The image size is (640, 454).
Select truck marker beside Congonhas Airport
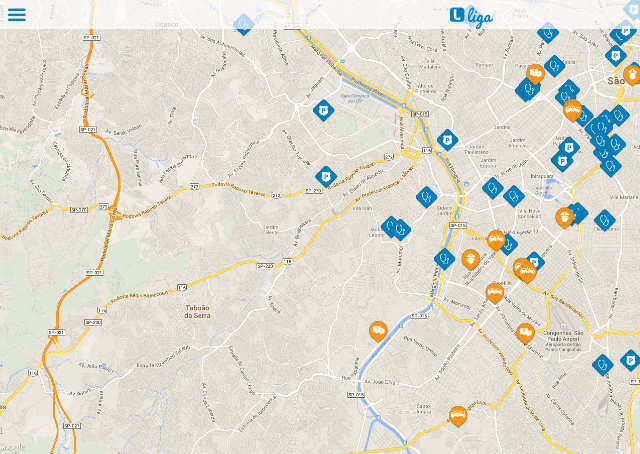pyautogui.click(x=525, y=332)
